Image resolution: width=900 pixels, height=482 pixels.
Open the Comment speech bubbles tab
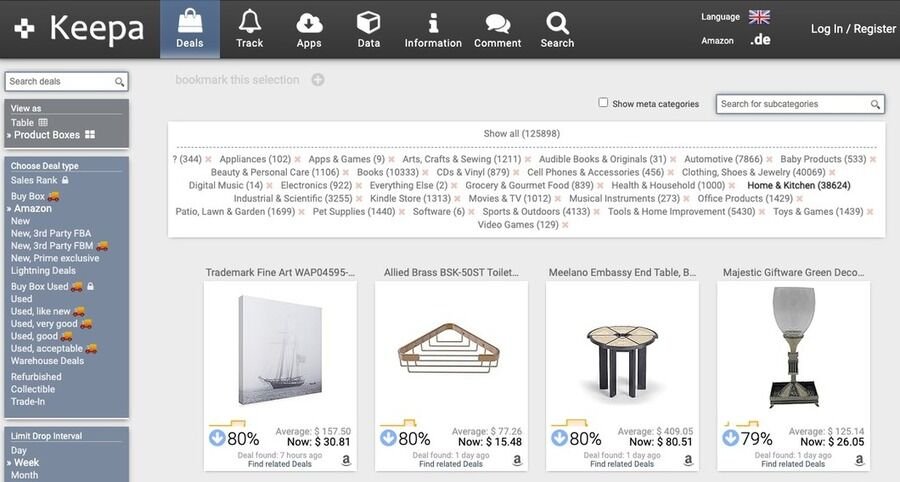[498, 29]
